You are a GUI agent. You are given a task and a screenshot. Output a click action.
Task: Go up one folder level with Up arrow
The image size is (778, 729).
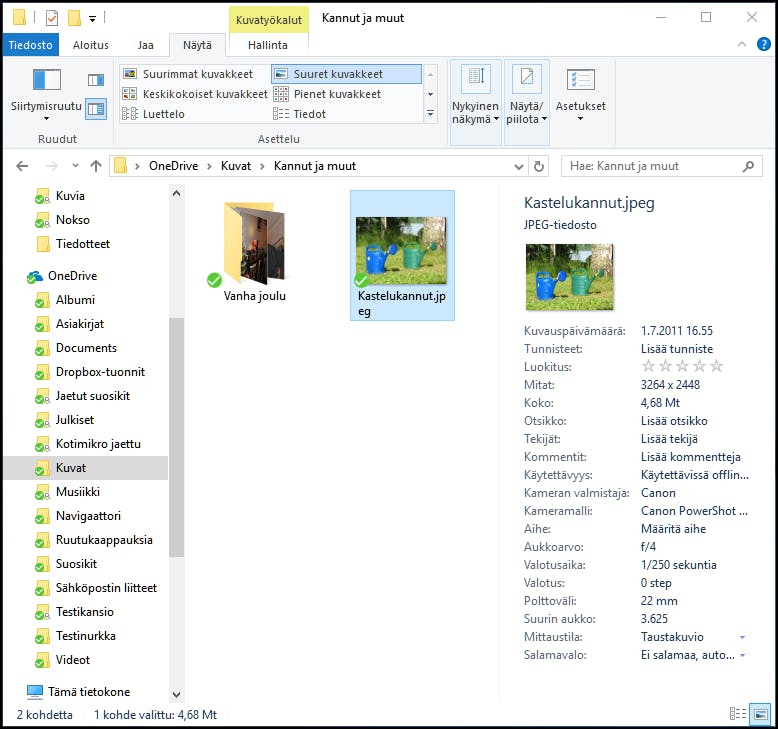pyautogui.click(x=96, y=166)
